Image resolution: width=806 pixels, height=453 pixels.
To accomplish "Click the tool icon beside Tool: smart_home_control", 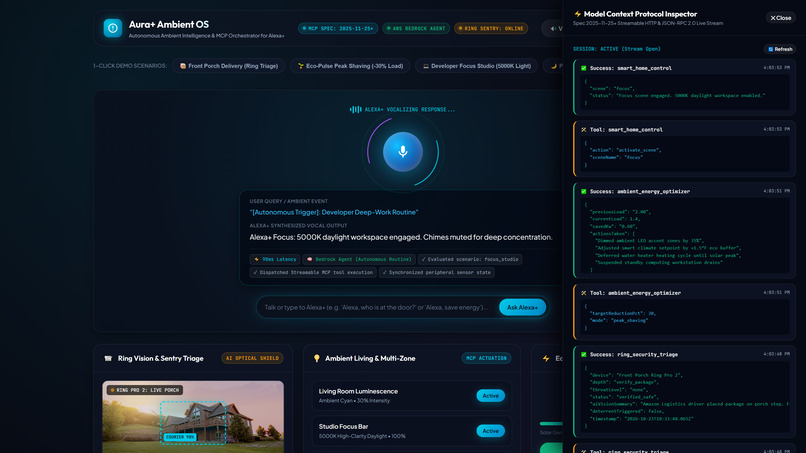I will click(583, 130).
